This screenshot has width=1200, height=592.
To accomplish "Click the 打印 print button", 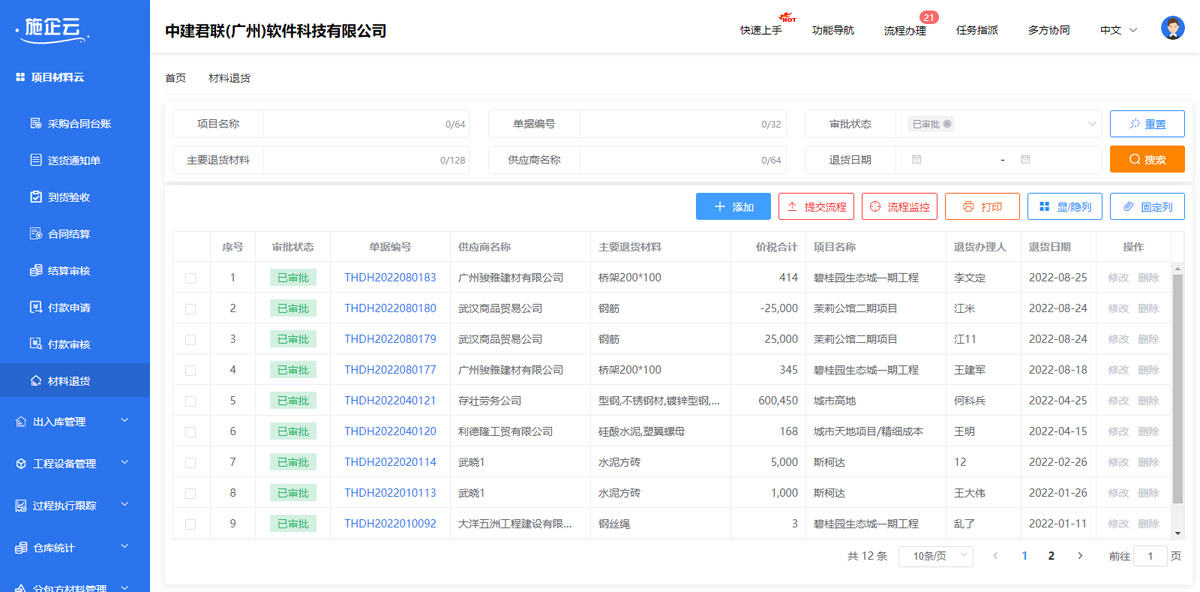I will click(x=982, y=207).
